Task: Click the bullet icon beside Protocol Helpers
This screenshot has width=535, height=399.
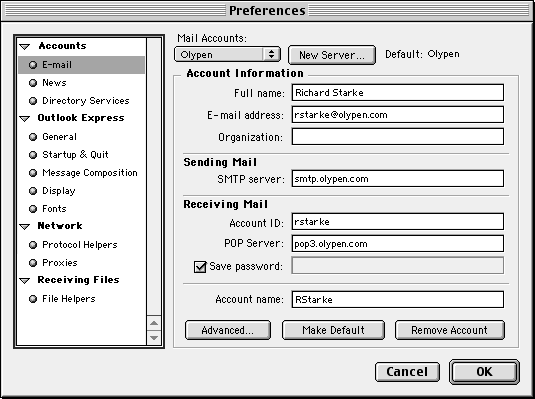Action: 33,245
